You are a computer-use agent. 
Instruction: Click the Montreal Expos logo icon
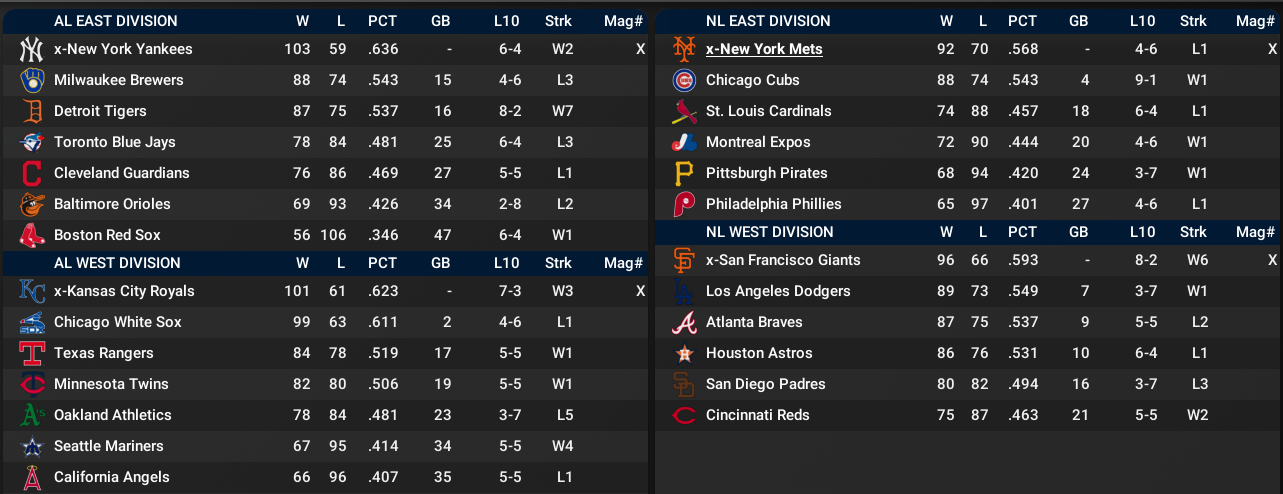pyautogui.click(x=684, y=142)
